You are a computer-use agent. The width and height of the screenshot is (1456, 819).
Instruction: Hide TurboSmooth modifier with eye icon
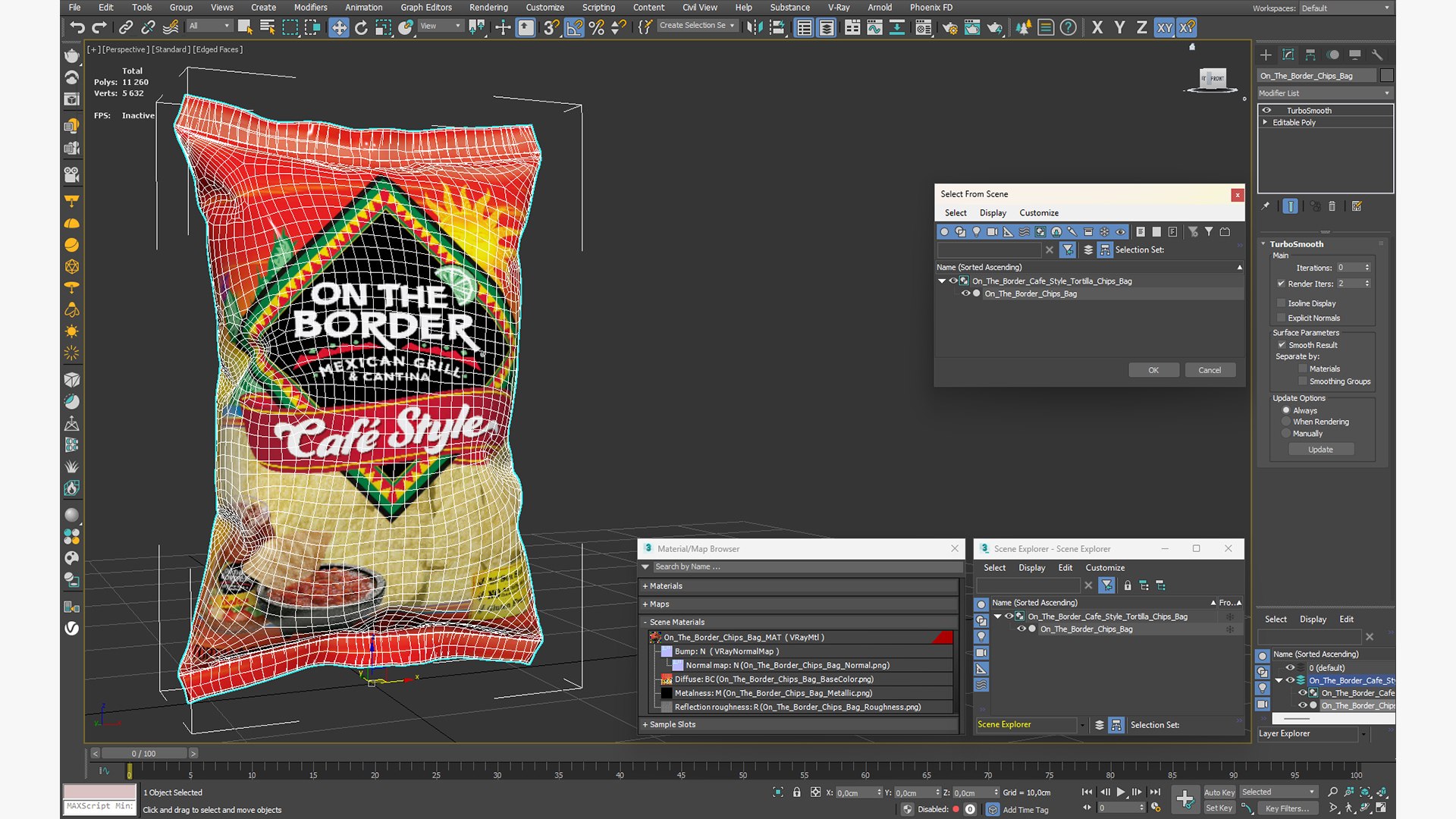click(1266, 111)
